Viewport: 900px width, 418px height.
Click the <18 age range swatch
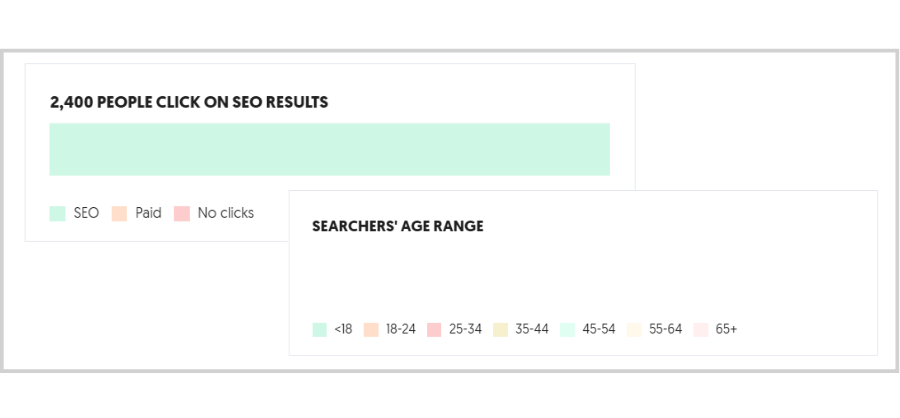[320, 330]
